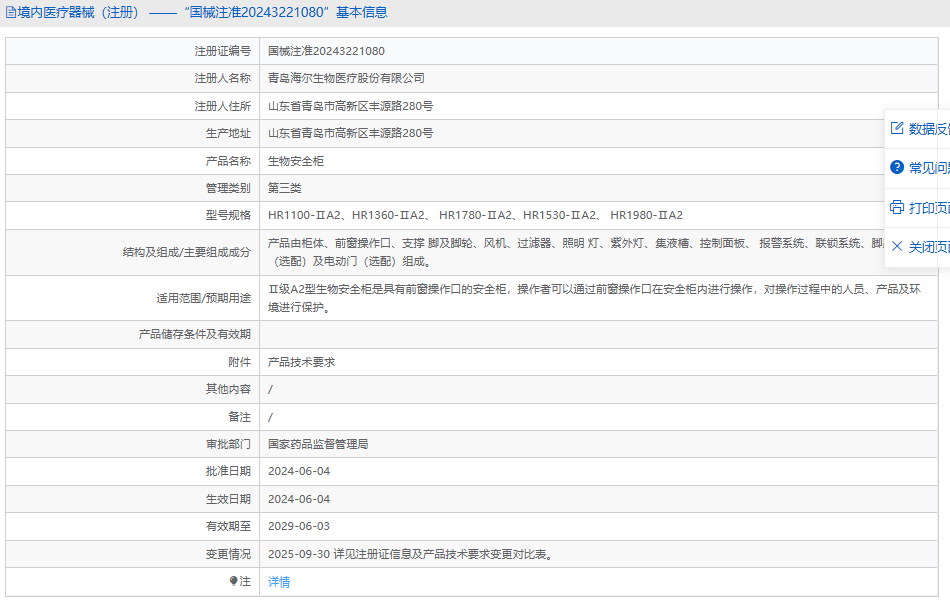
Task: Click registrant name 青岛海尔生物医疗股份有限公司
Action: click(x=346, y=78)
